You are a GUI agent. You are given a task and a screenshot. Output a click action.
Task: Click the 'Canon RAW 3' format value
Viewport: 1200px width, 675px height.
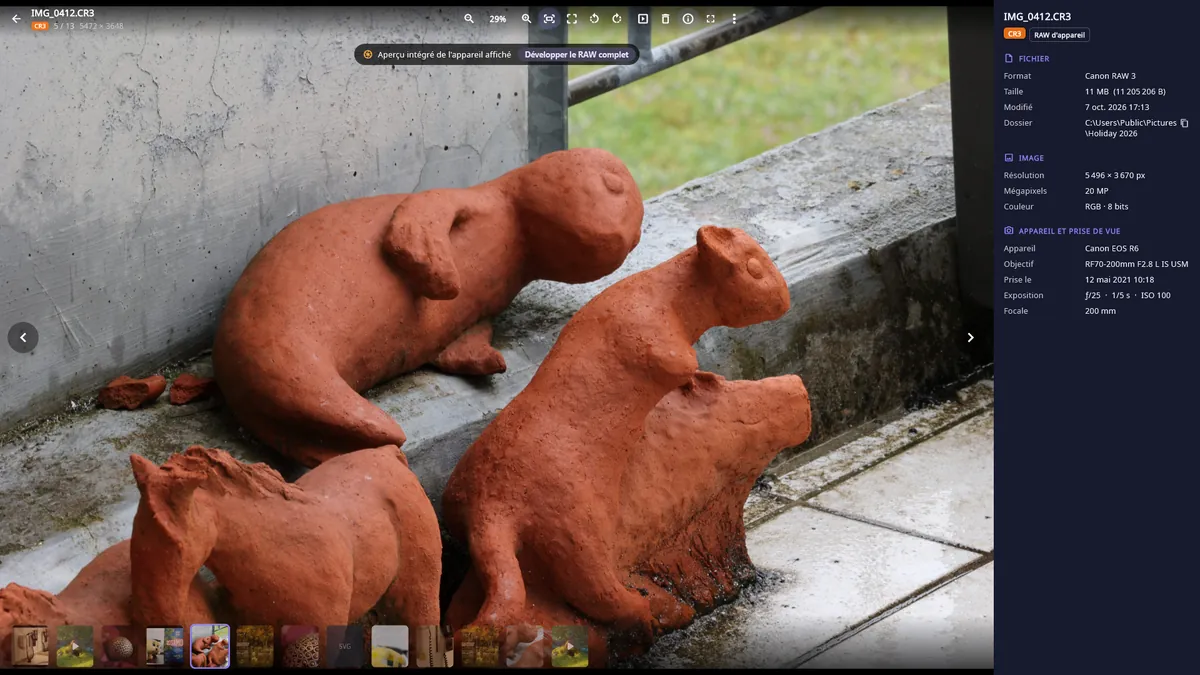1110,76
